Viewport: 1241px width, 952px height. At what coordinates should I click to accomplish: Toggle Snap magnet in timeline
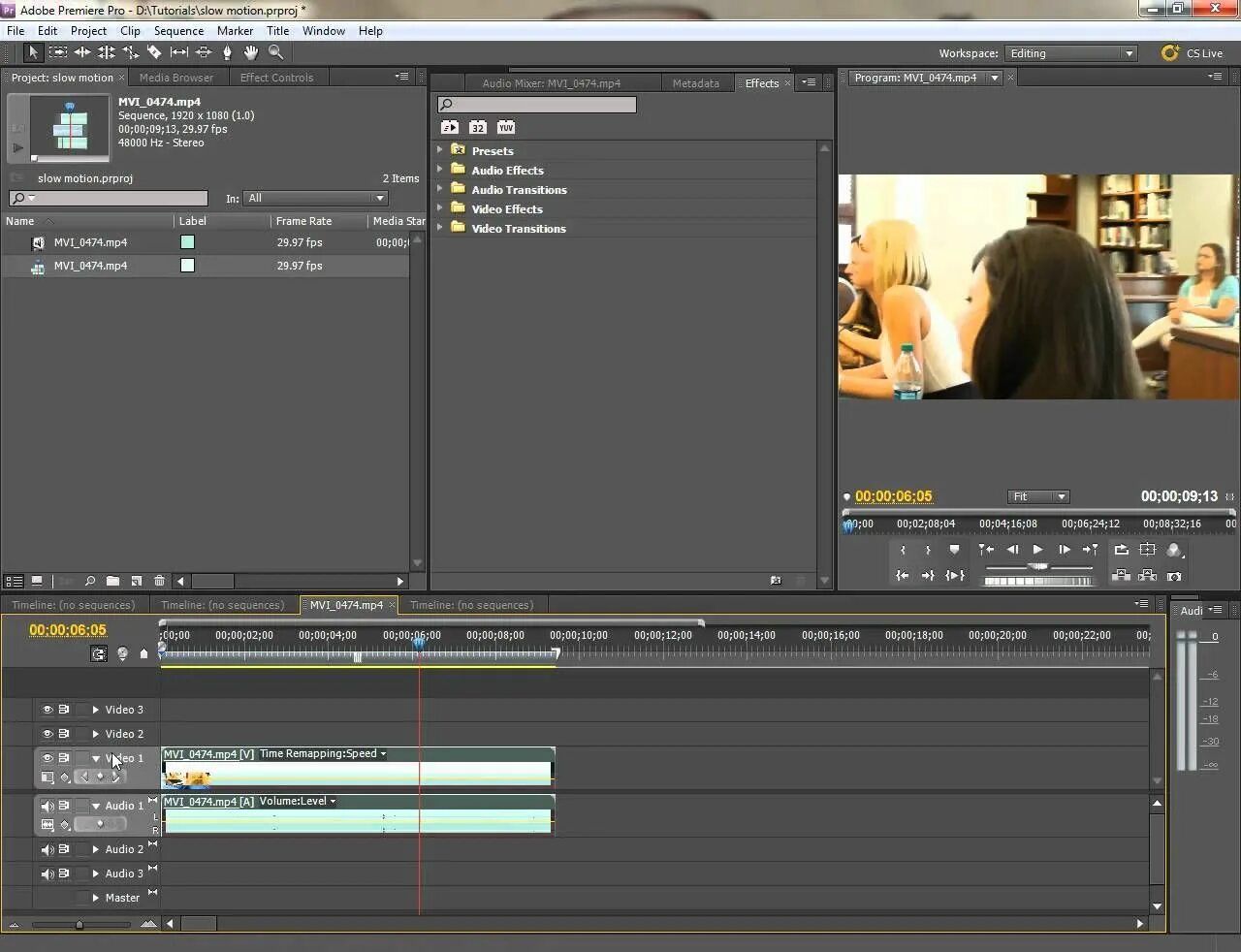(99, 653)
